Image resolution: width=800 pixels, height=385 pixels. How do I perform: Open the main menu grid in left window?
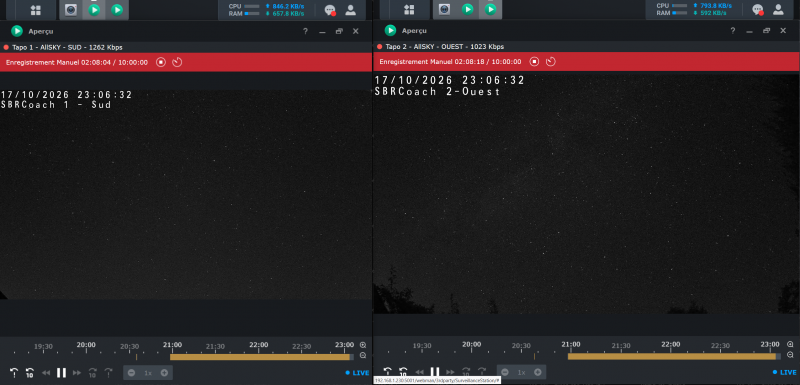[36, 10]
